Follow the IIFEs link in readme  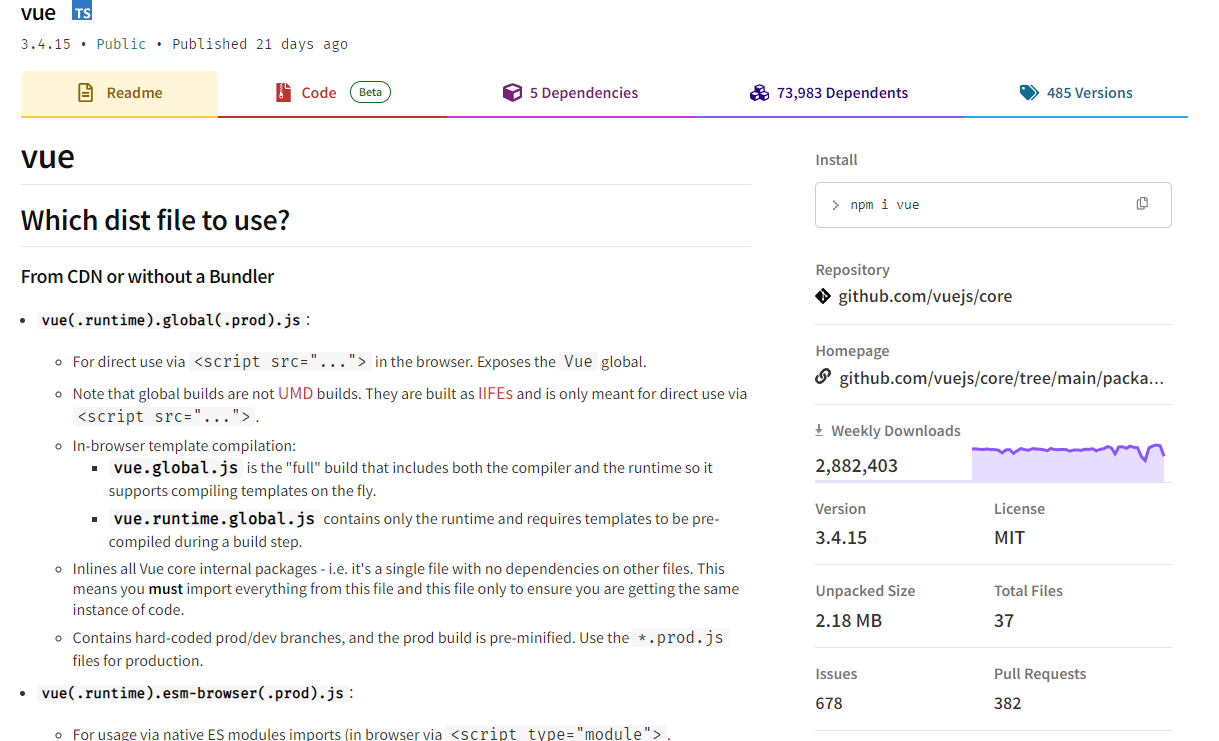coord(495,394)
